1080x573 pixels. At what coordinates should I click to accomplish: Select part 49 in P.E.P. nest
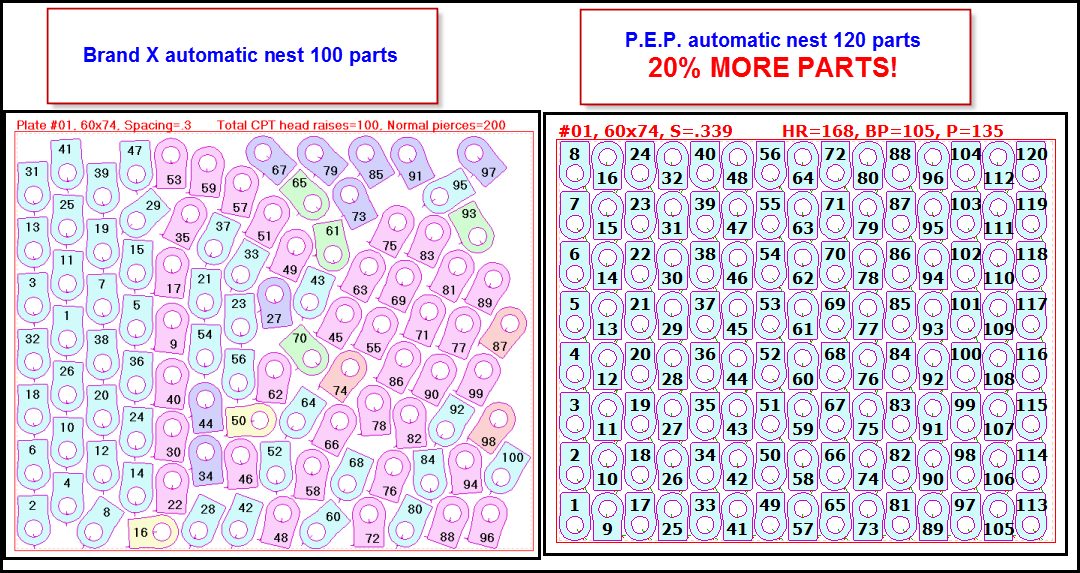770,516
